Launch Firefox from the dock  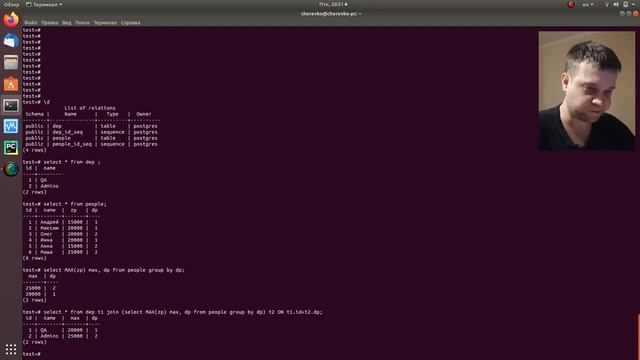click(11, 19)
